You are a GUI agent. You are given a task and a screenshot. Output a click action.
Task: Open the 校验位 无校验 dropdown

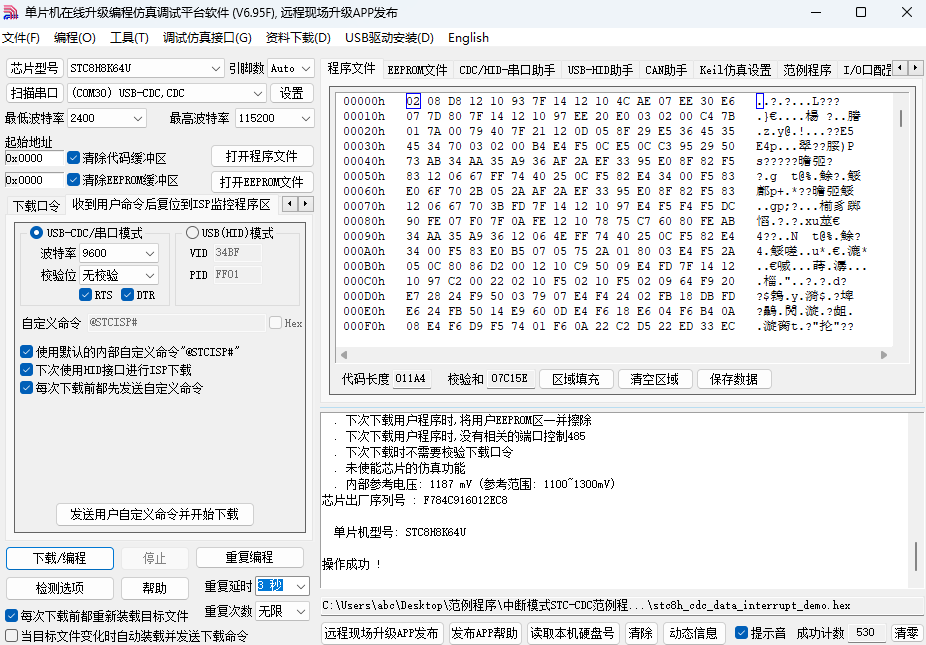coord(119,275)
